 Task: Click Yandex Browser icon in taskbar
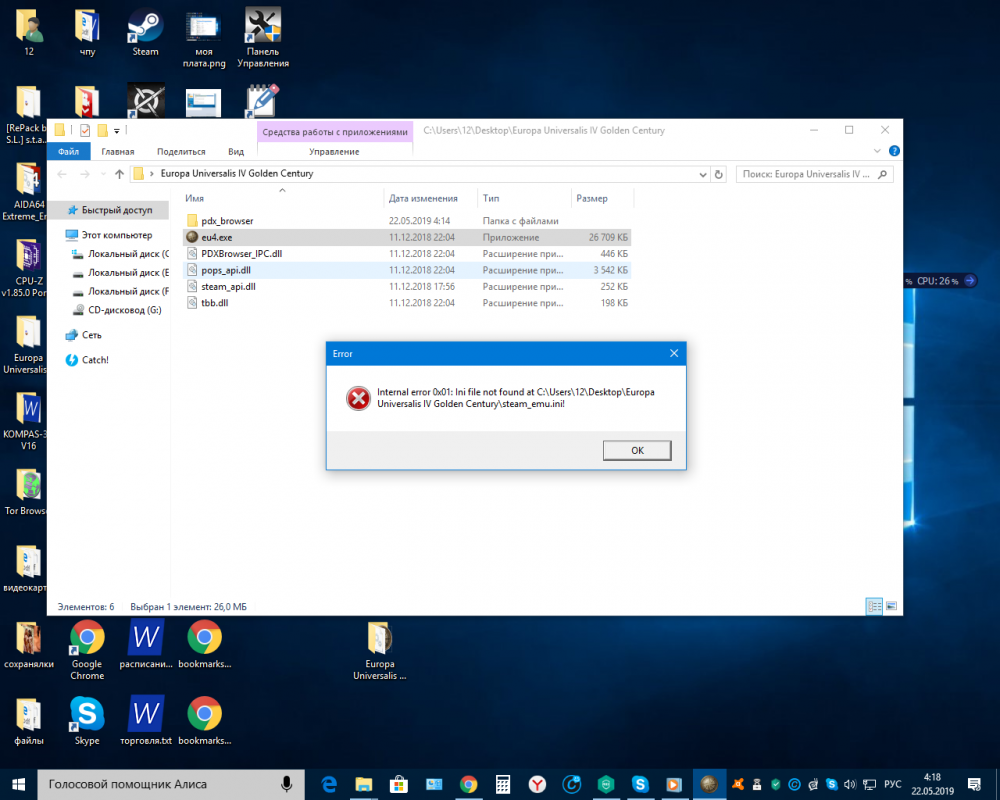[x=537, y=784]
